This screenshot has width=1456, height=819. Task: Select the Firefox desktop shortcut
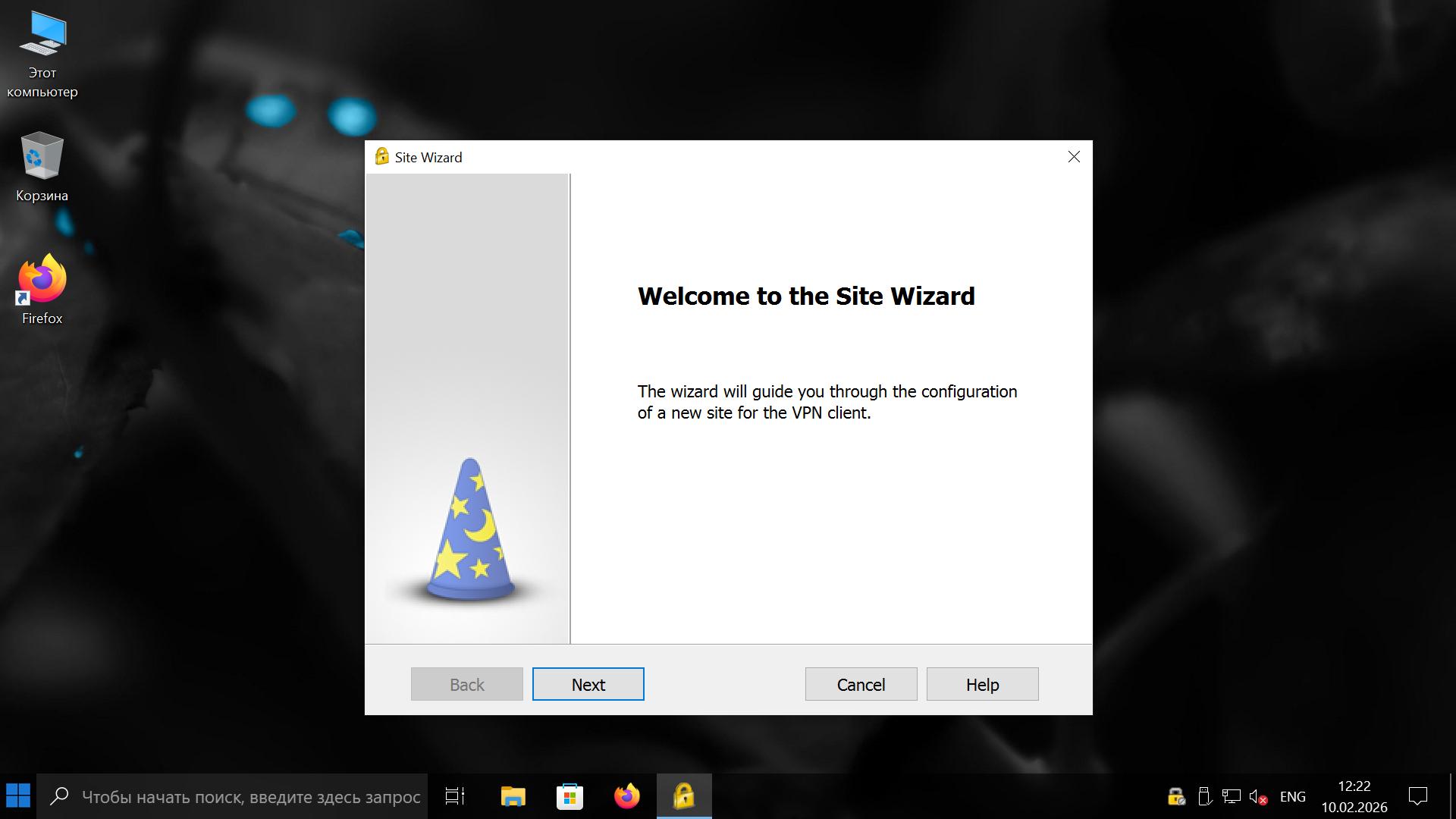(42, 288)
